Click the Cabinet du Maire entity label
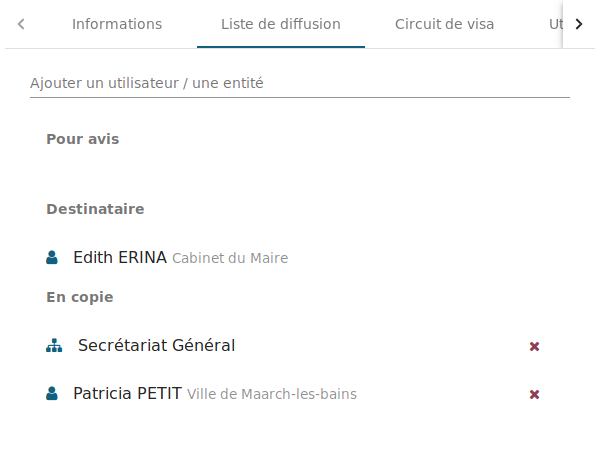This screenshot has height=452, width=602. tap(230, 258)
